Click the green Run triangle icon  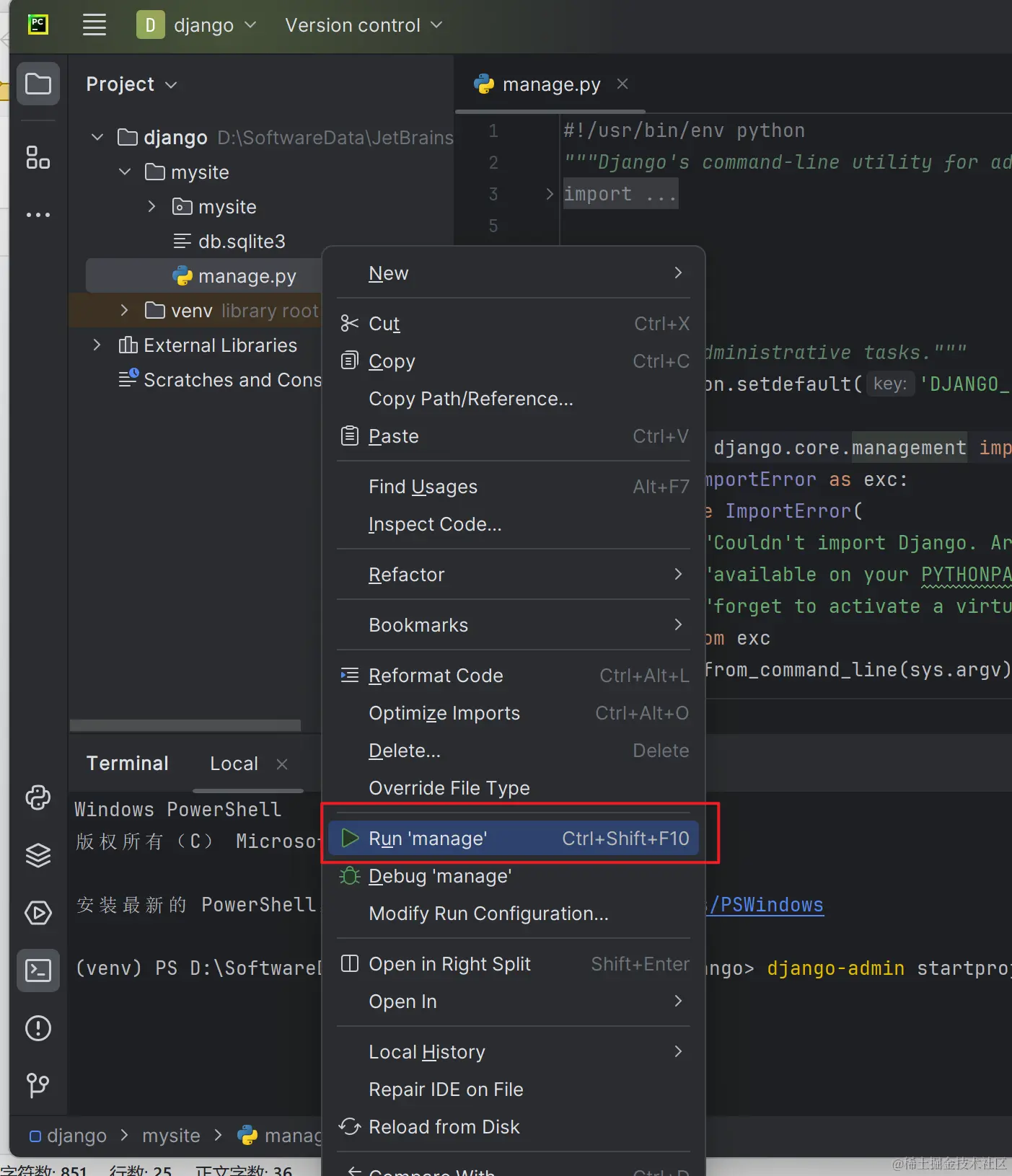pyautogui.click(x=350, y=838)
